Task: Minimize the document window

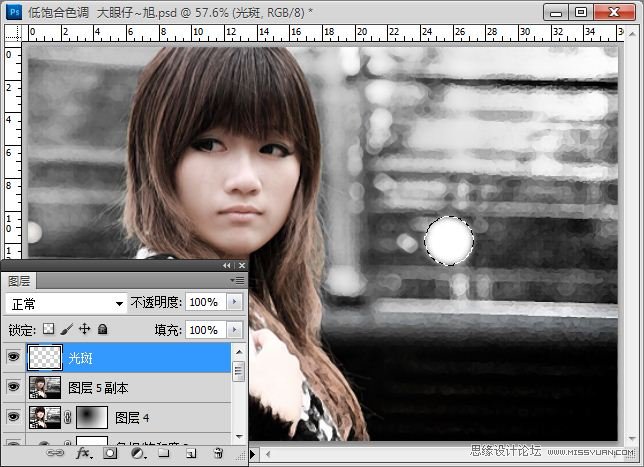Action: 556,12
